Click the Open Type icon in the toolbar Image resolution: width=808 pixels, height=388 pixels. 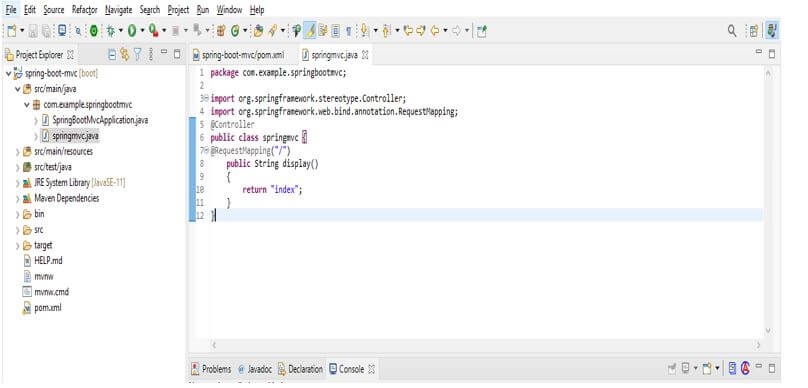[258, 31]
